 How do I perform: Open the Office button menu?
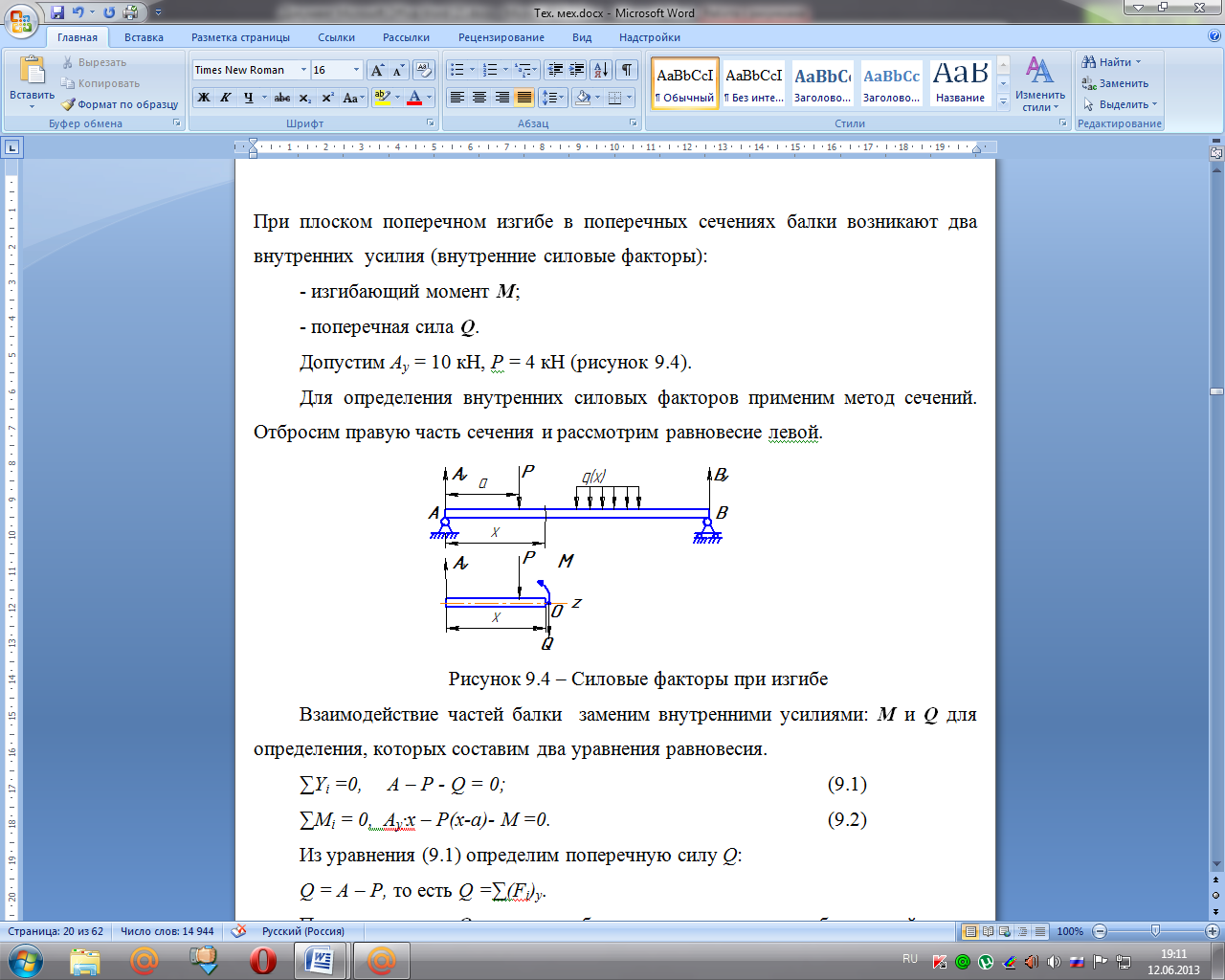(21, 21)
